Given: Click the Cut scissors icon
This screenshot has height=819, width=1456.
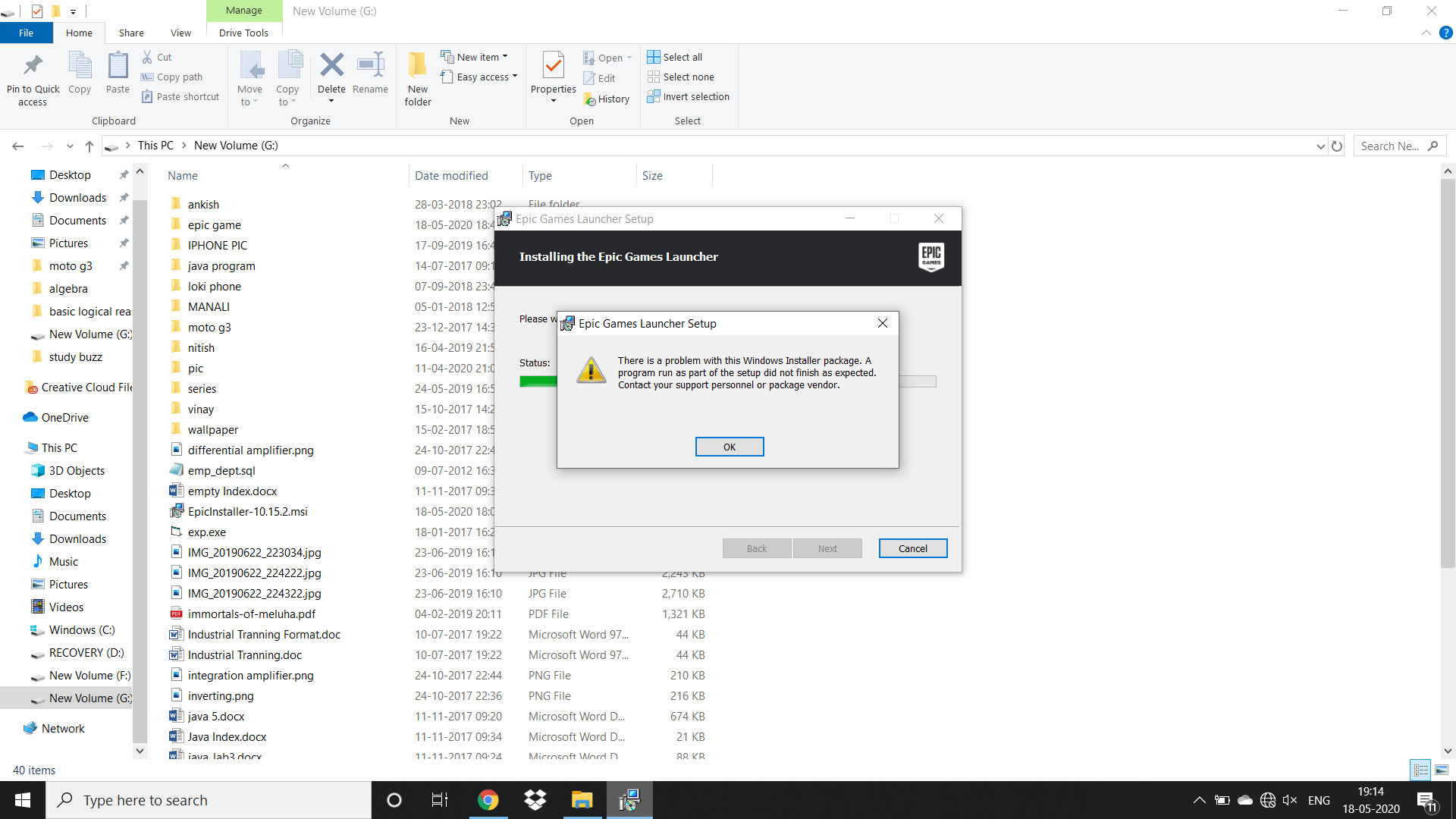Looking at the screenshot, I should [x=147, y=57].
